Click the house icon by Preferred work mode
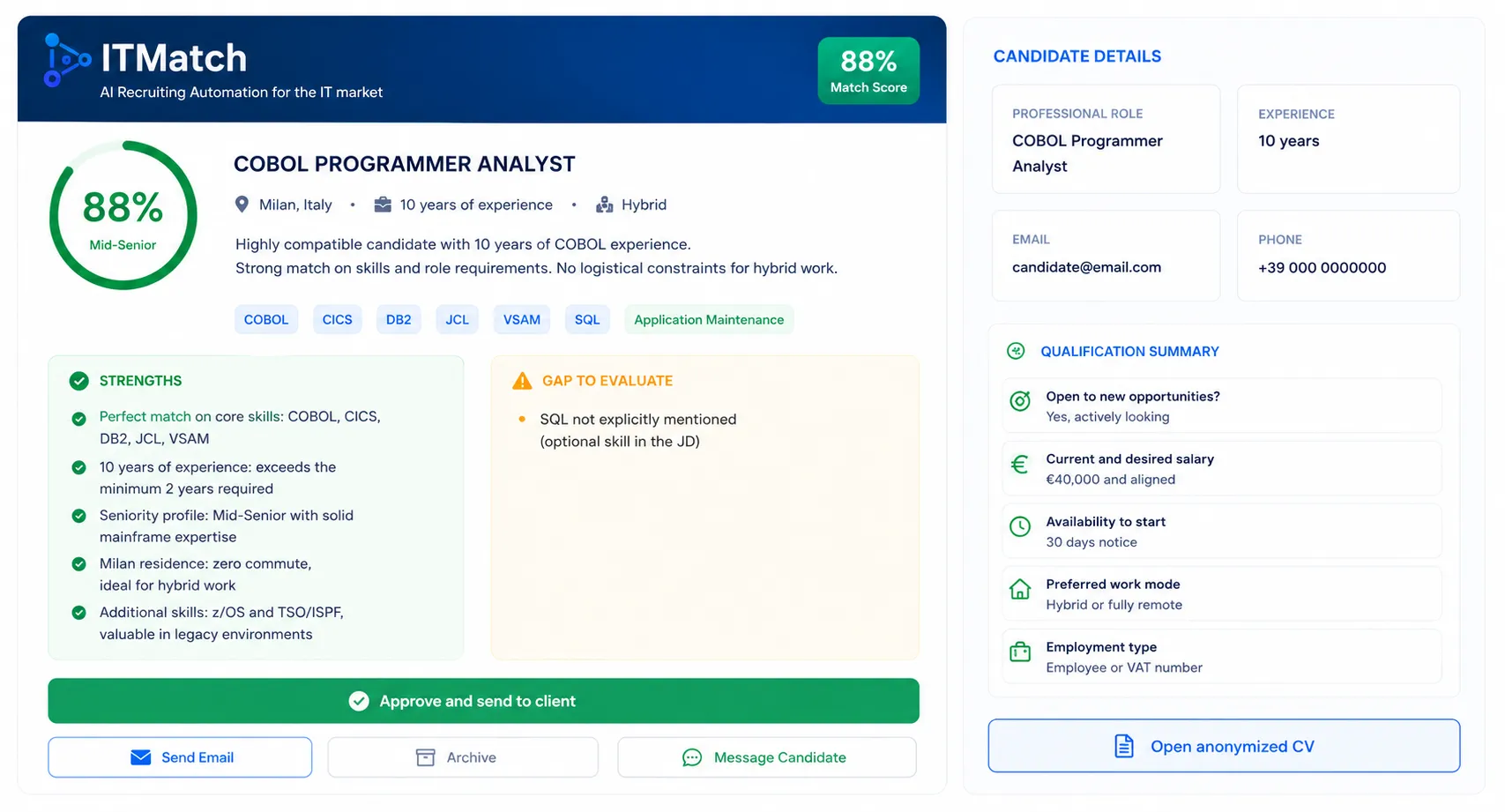Screen dimensions: 1505x812 click(1020, 589)
